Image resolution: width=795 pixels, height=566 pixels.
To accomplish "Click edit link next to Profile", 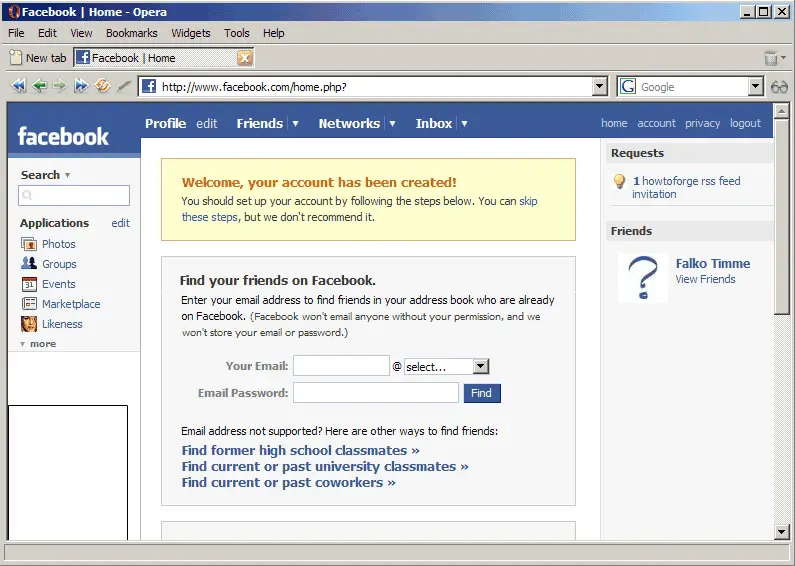I will click(207, 124).
